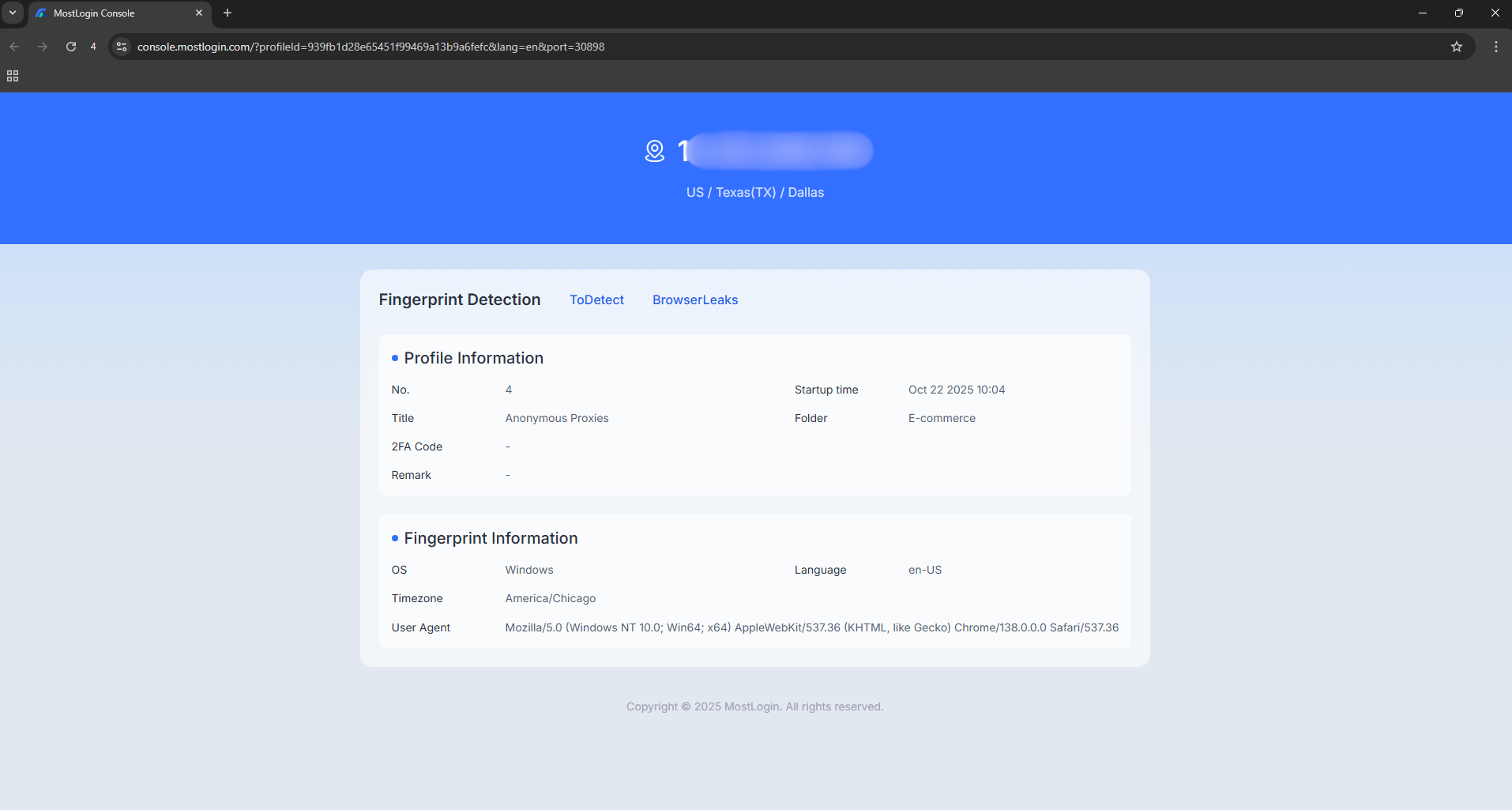Switch to the Fingerprint Detection section
Image resolution: width=1512 pixels, height=810 pixels.
click(459, 300)
